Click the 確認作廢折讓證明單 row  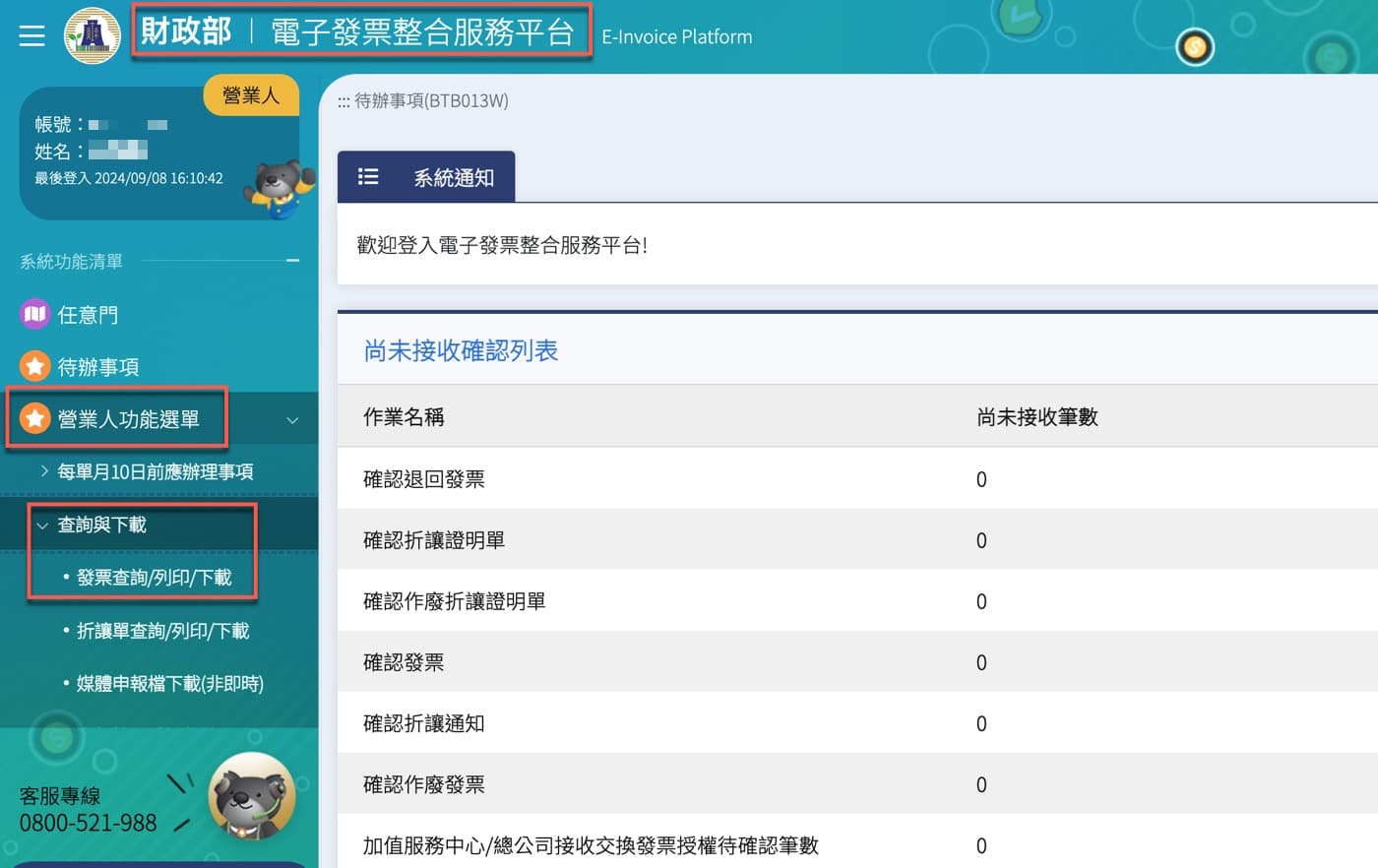(x=857, y=601)
